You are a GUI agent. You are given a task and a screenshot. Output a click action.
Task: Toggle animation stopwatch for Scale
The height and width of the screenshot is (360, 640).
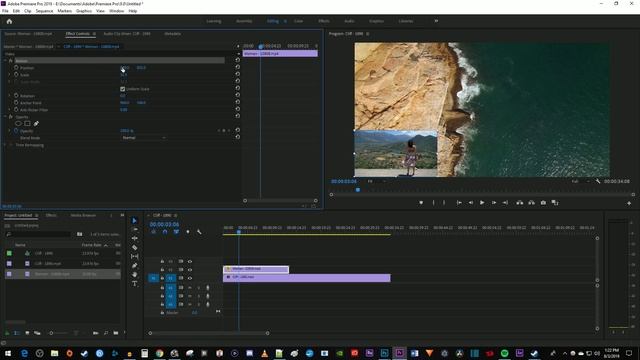16,75
